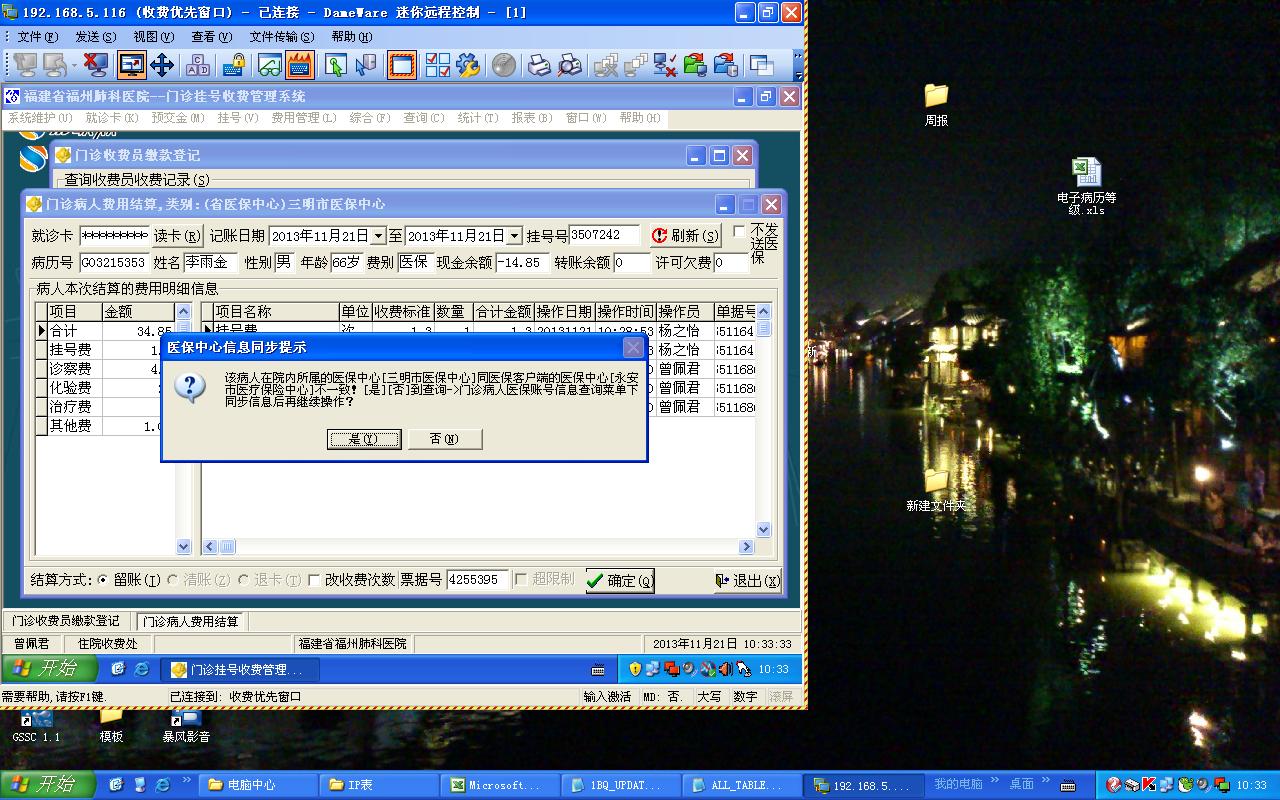This screenshot has height=800, width=1280.
Task: Click the printer toolbar icon
Action: (x=539, y=65)
